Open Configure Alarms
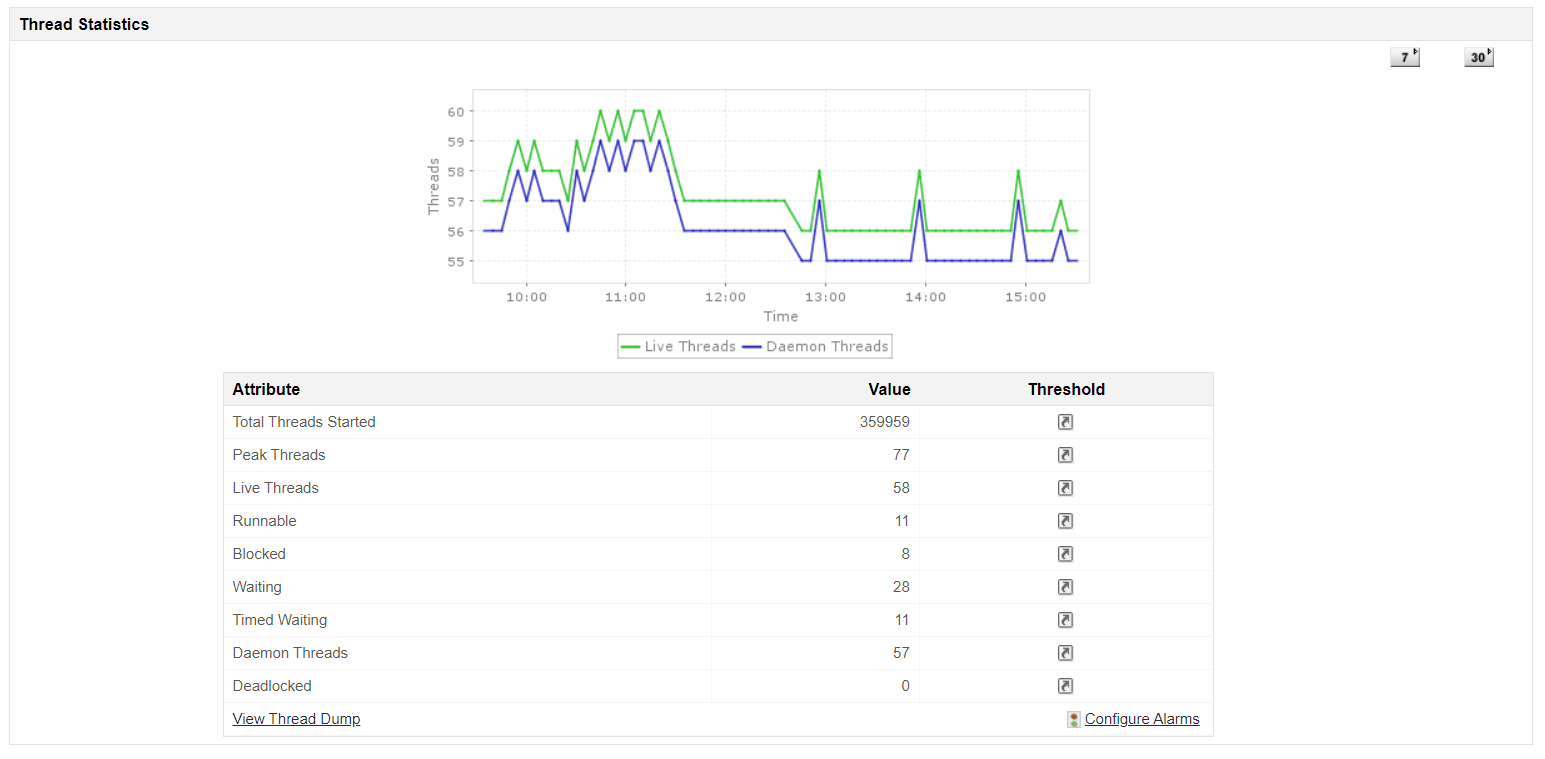The width and height of the screenshot is (1545, 759). pyautogui.click(x=1141, y=718)
